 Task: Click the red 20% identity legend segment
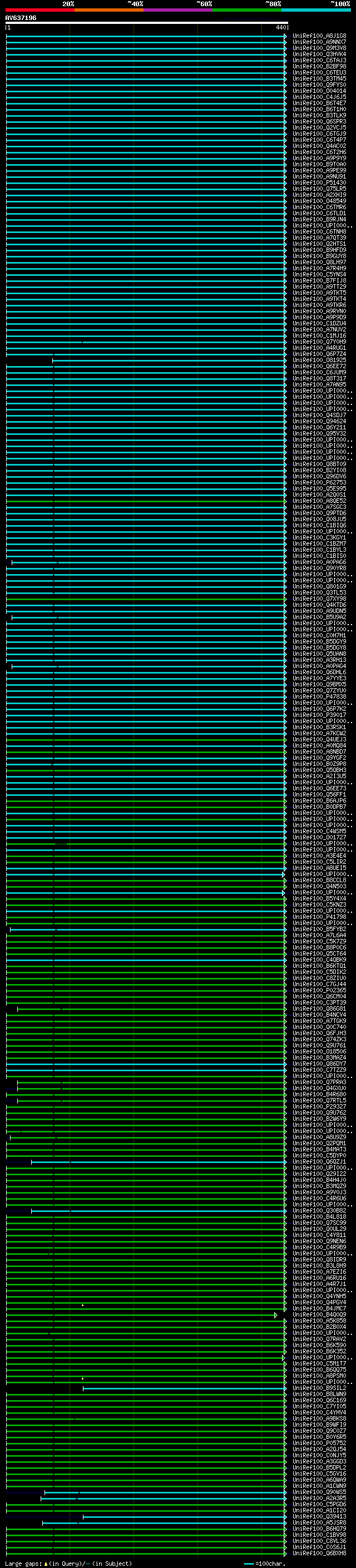pyautogui.click(x=40, y=10)
